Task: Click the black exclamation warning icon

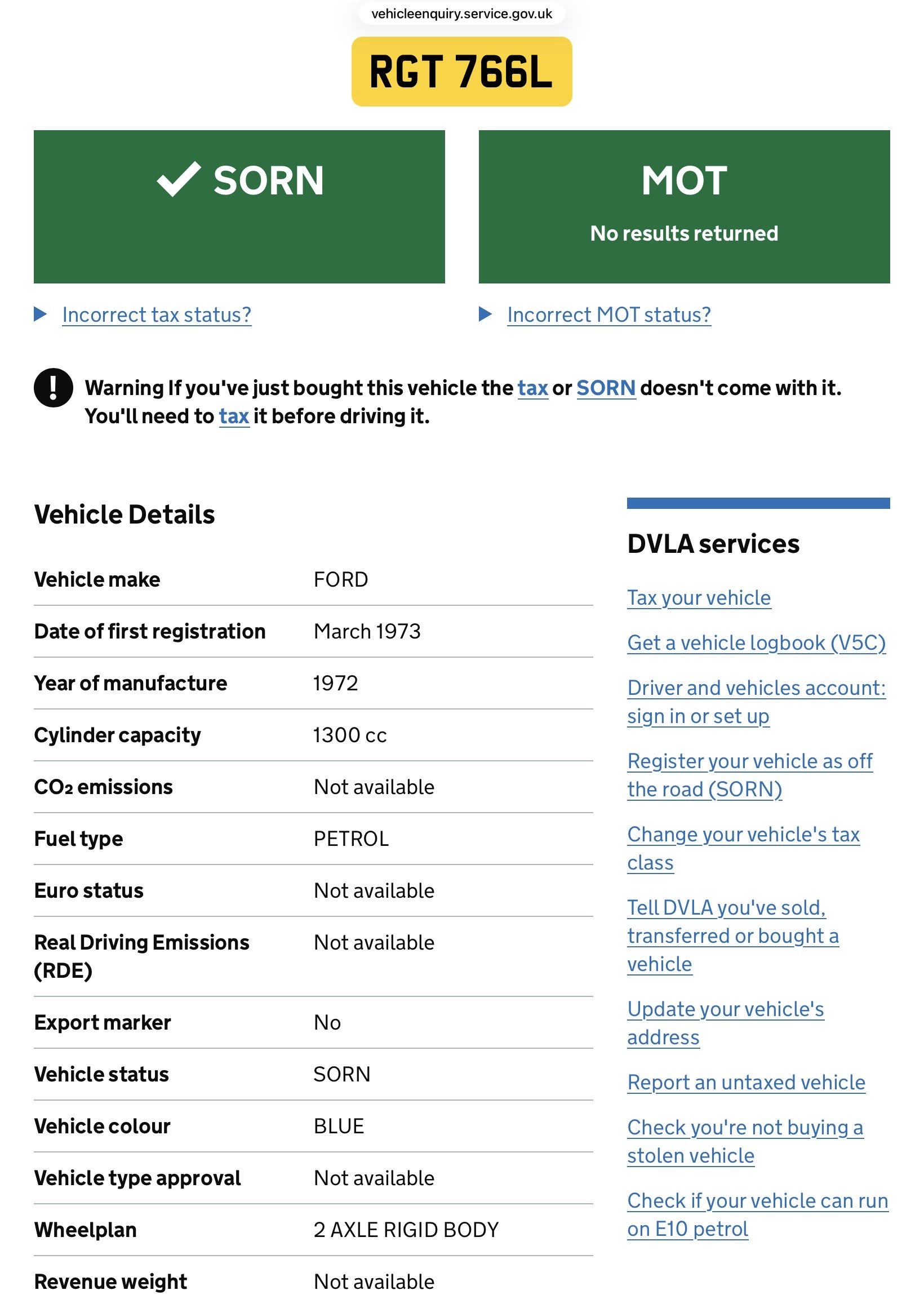Action: tap(53, 388)
